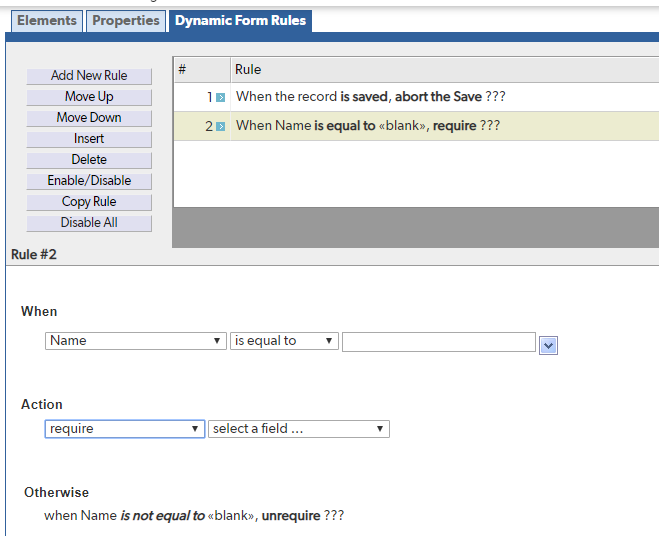Image resolution: width=659 pixels, height=536 pixels.
Task: Click the '#' column header
Action: [202, 70]
